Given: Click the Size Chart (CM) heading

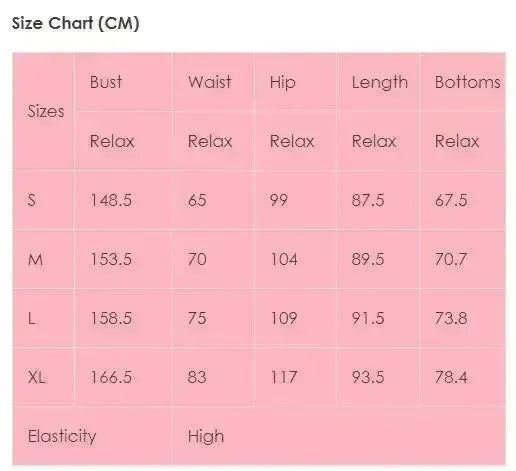Looking at the screenshot, I should pos(75,24).
